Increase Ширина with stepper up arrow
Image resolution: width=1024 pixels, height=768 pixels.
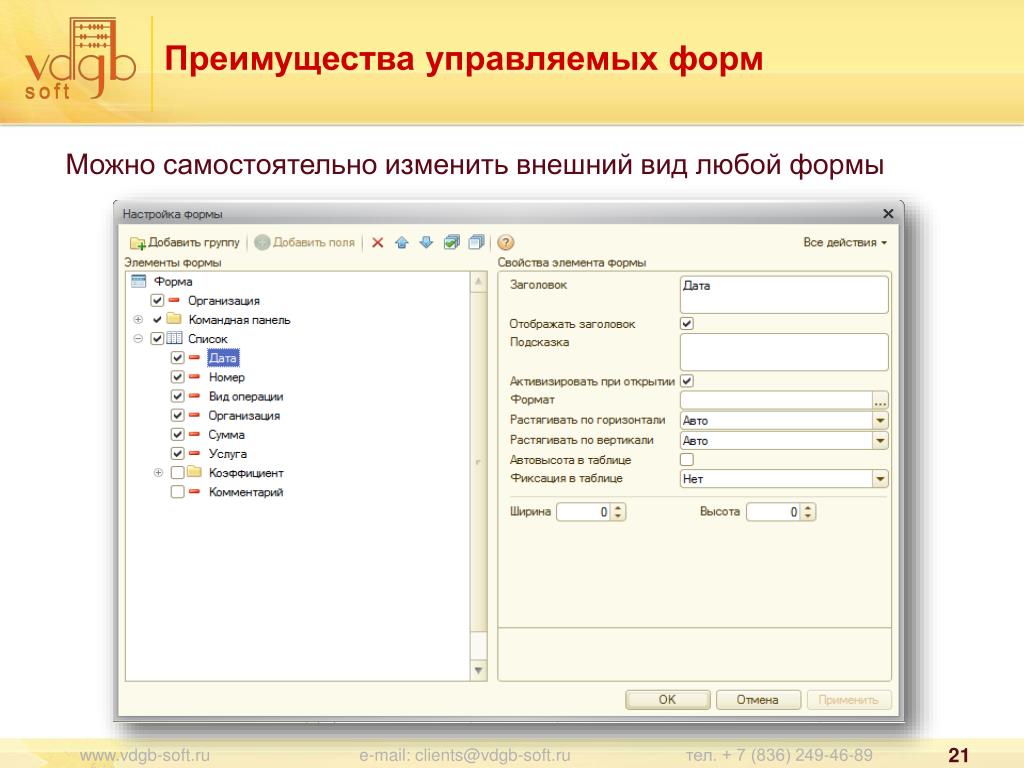[618, 507]
